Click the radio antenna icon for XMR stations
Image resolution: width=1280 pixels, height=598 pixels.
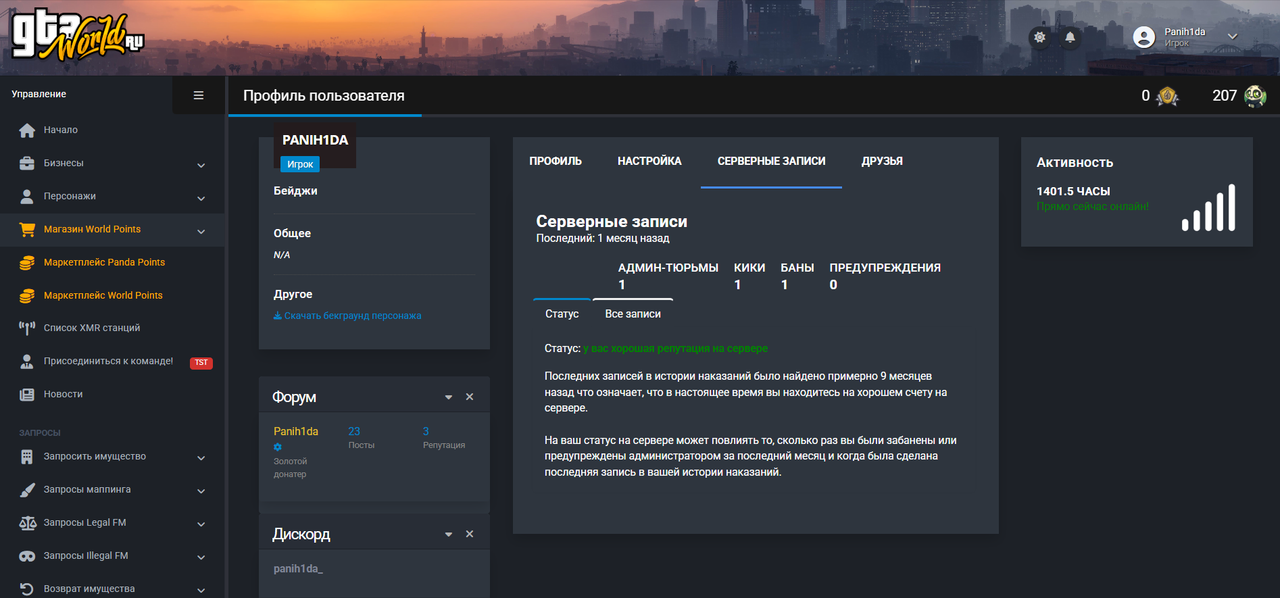point(27,328)
